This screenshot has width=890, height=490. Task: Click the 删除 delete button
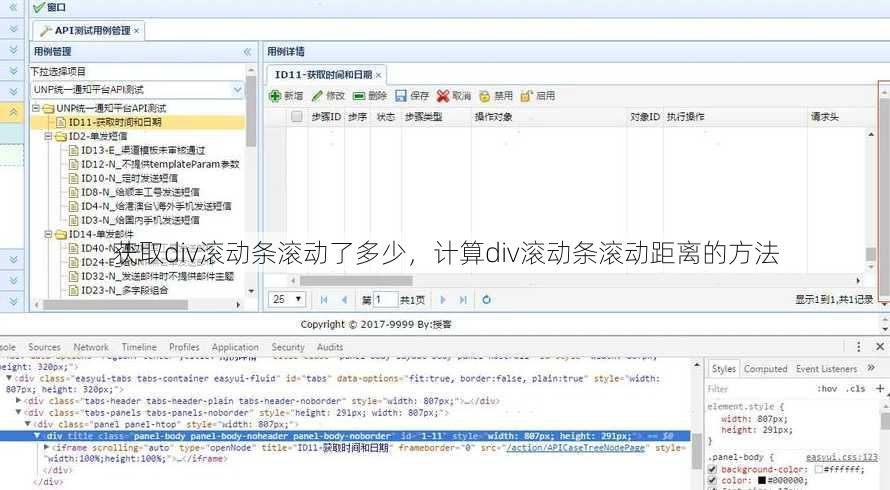click(370, 96)
